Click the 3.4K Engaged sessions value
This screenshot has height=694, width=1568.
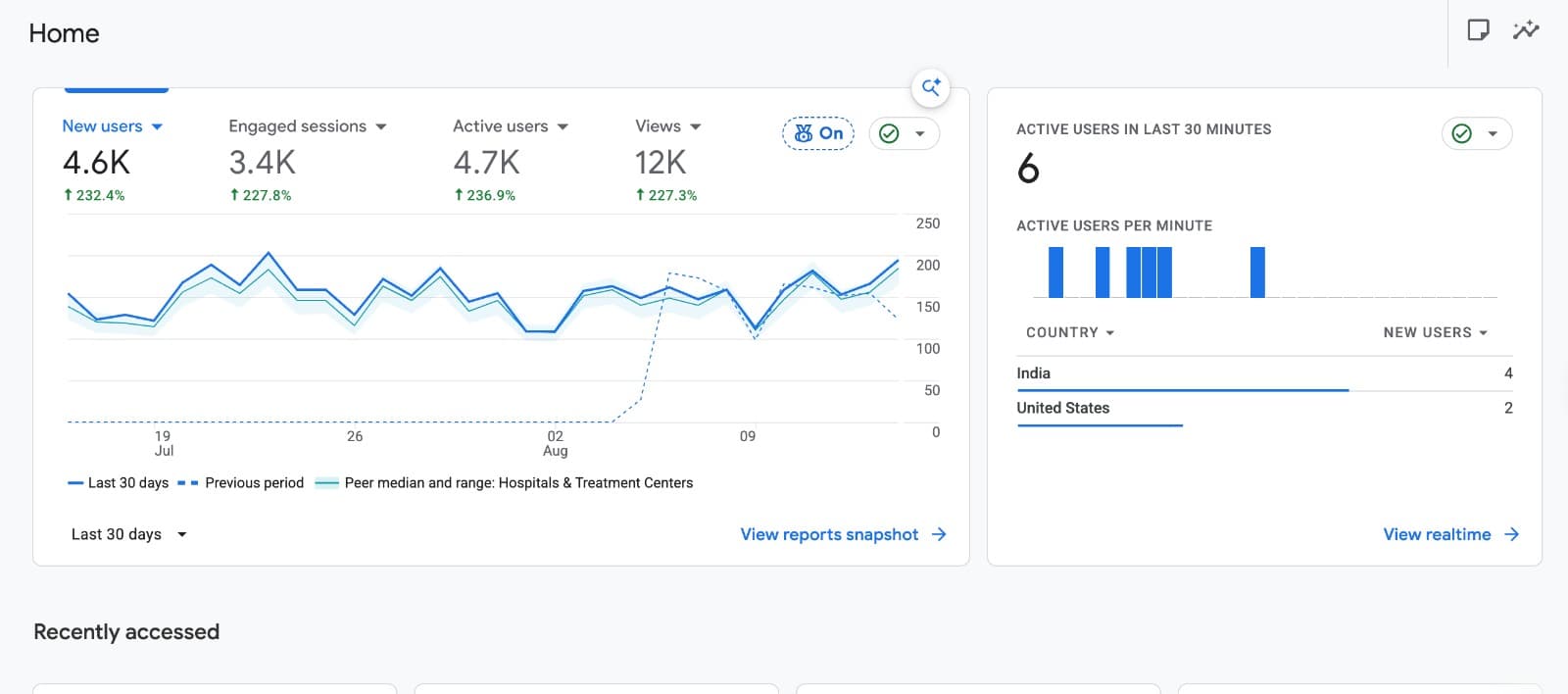tap(262, 163)
